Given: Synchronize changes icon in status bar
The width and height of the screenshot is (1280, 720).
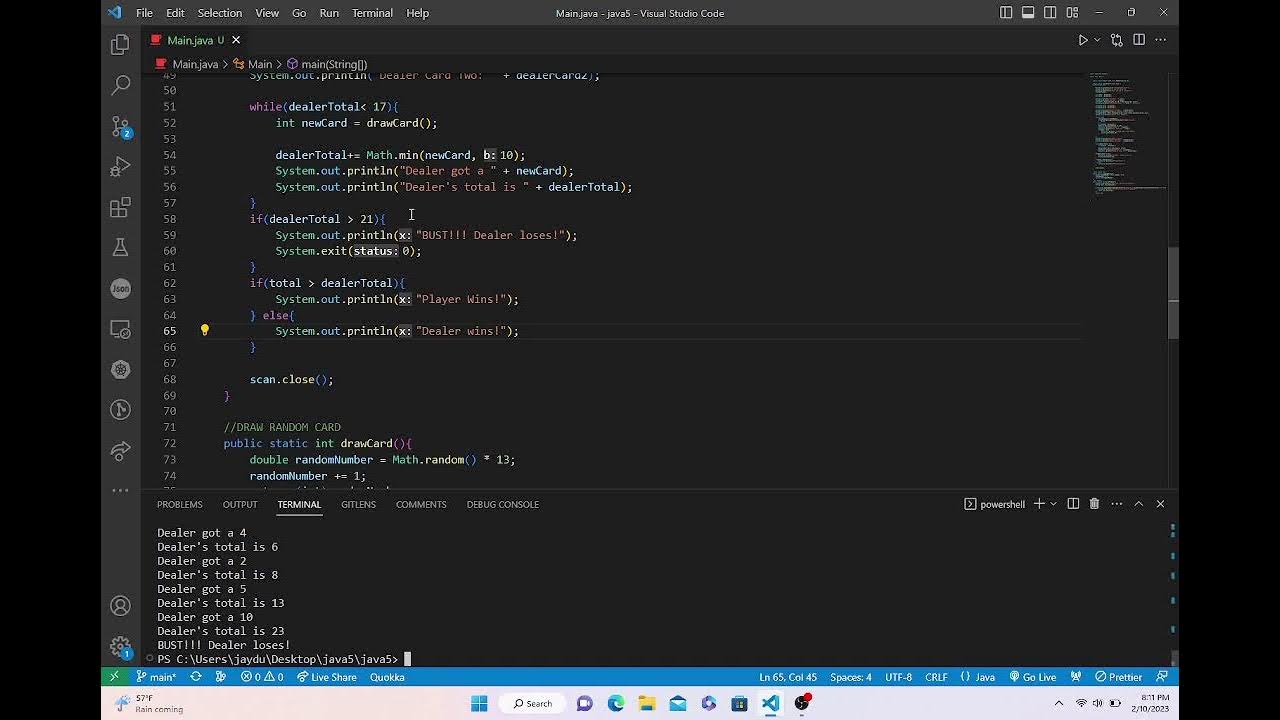Looking at the screenshot, I should 196,677.
